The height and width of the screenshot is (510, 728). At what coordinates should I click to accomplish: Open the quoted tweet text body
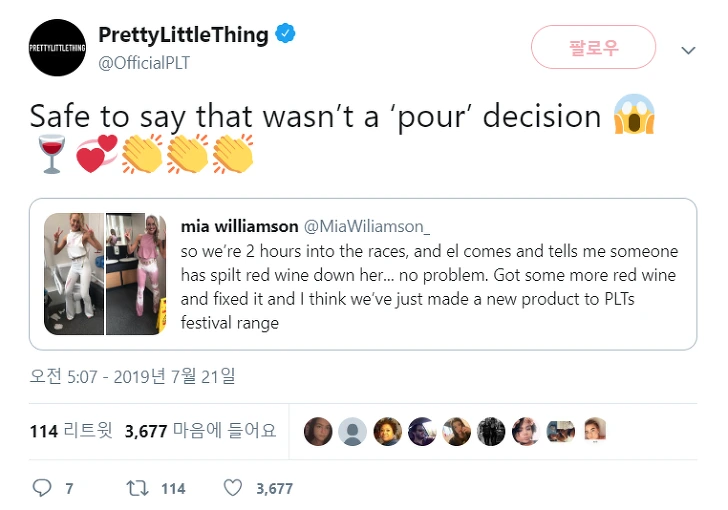(430, 287)
